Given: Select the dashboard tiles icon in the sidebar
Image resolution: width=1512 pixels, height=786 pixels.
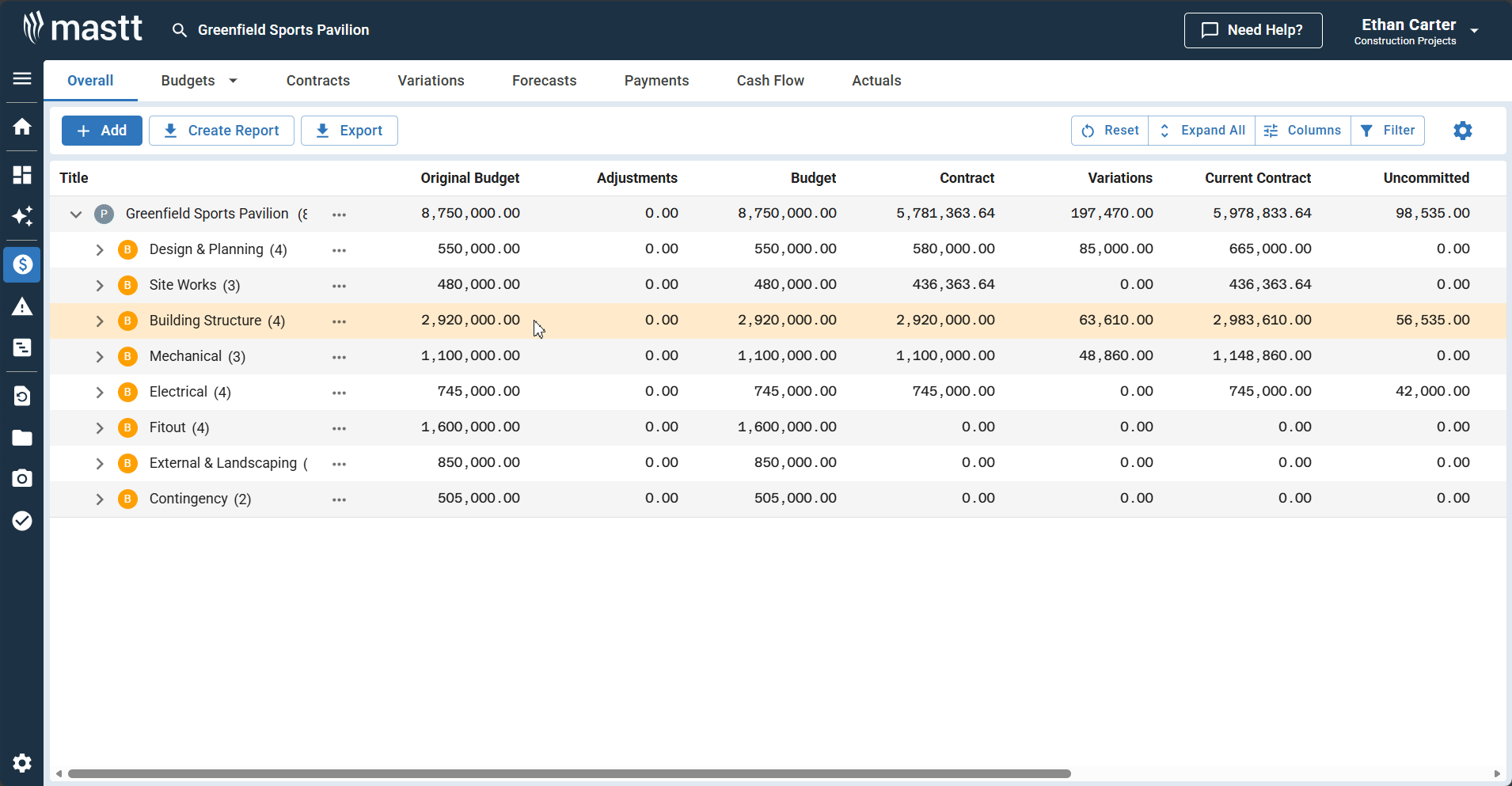Looking at the screenshot, I should point(21,175).
